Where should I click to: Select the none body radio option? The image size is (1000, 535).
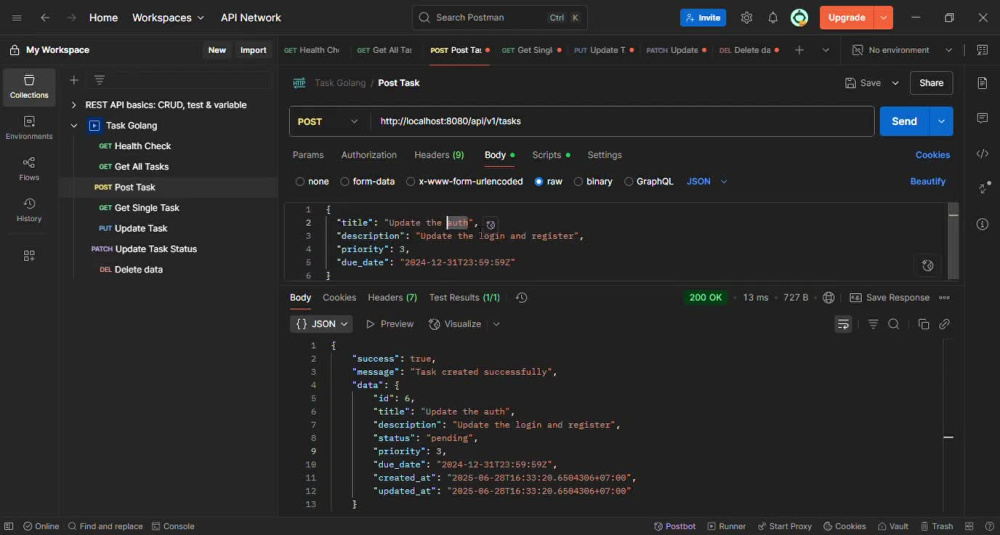pyautogui.click(x=312, y=181)
